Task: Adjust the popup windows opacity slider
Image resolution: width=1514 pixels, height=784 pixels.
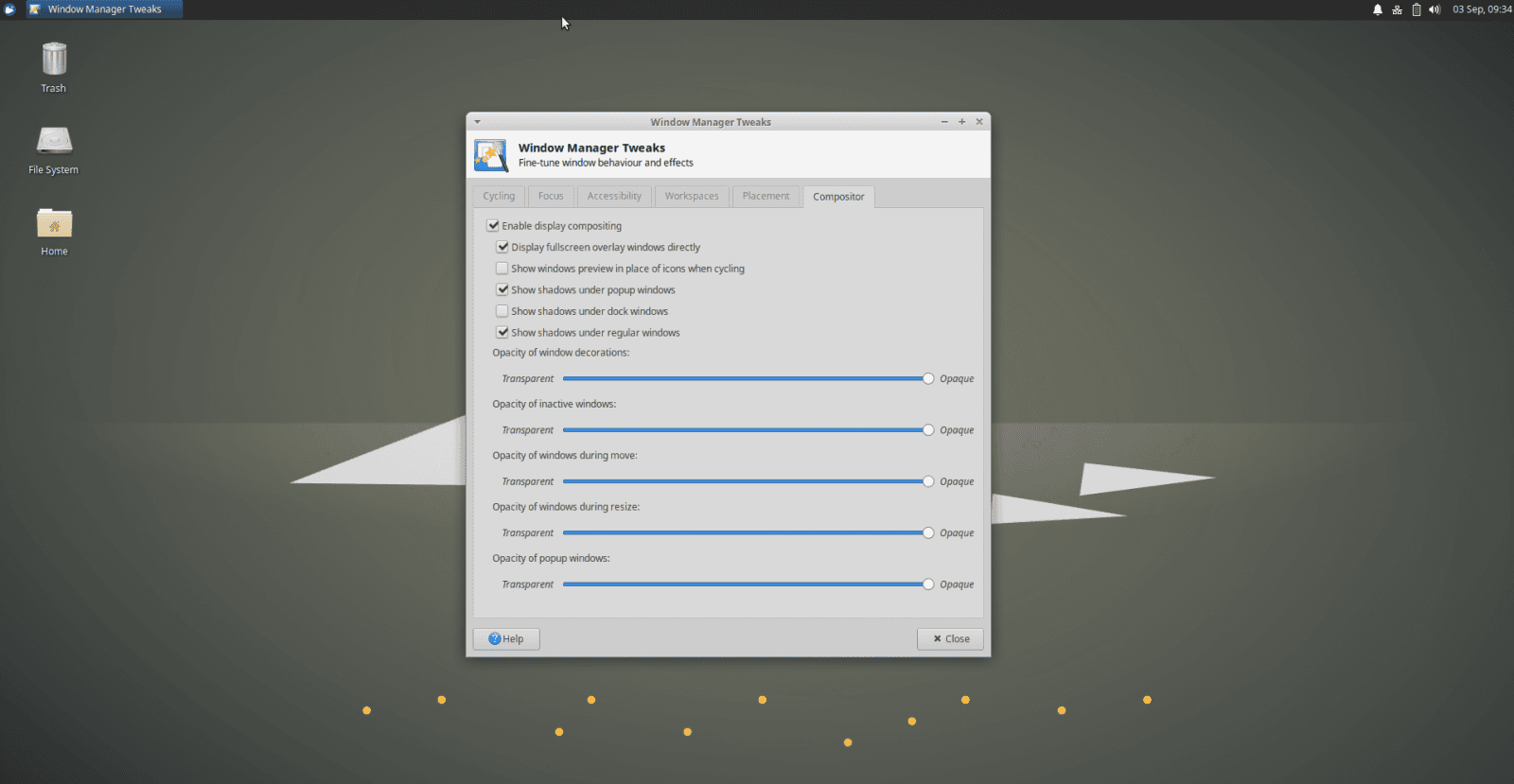Action: 748,584
